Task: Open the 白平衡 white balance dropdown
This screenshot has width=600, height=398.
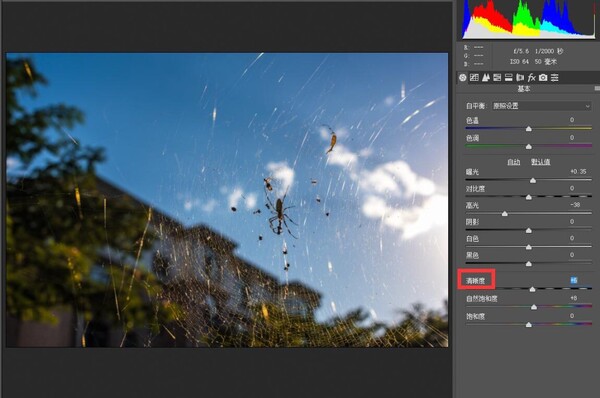Action: click(541, 106)
